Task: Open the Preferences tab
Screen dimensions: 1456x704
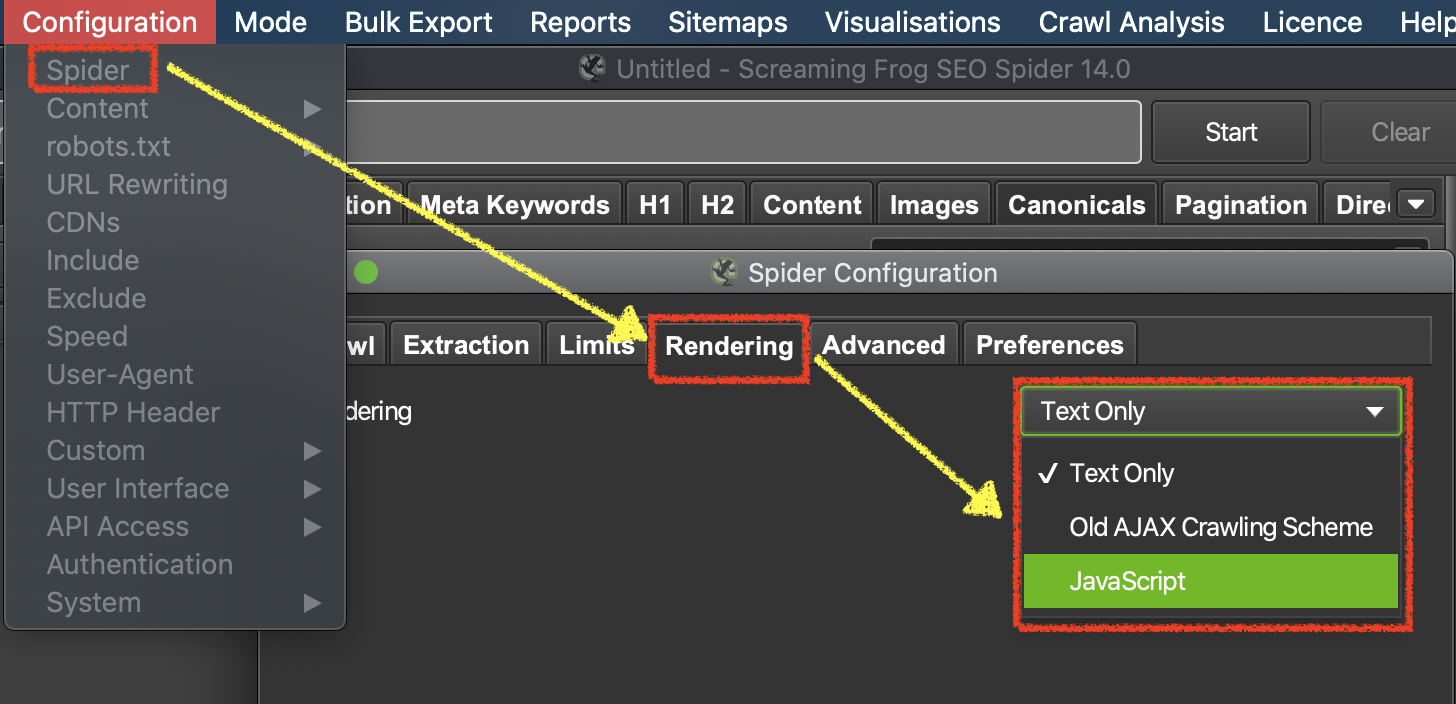Action: click(1050, 345)
